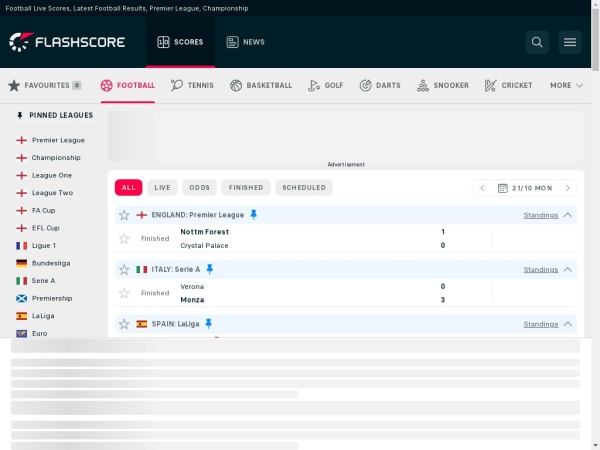This screenshot has height=450, width=600.
Task: Open the search magnifier icon
Action: pyautogui.click(x=537, y=42)
